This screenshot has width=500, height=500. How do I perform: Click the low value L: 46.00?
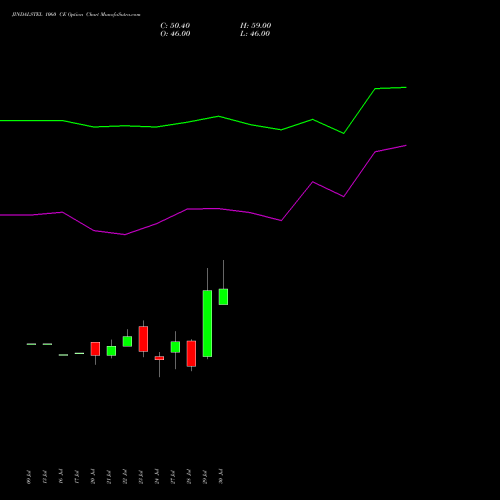point(255,34)
